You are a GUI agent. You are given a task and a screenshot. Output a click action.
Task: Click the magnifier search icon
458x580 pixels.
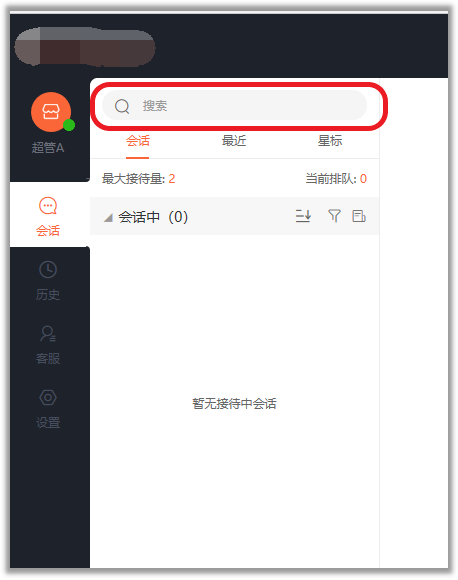[x=122, y=106]
